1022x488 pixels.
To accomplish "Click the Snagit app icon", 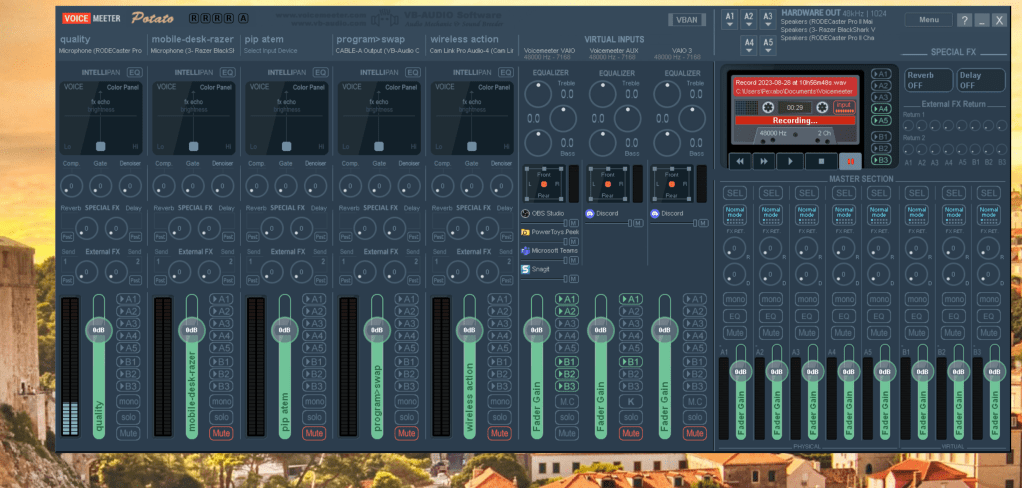I will 525,268.
